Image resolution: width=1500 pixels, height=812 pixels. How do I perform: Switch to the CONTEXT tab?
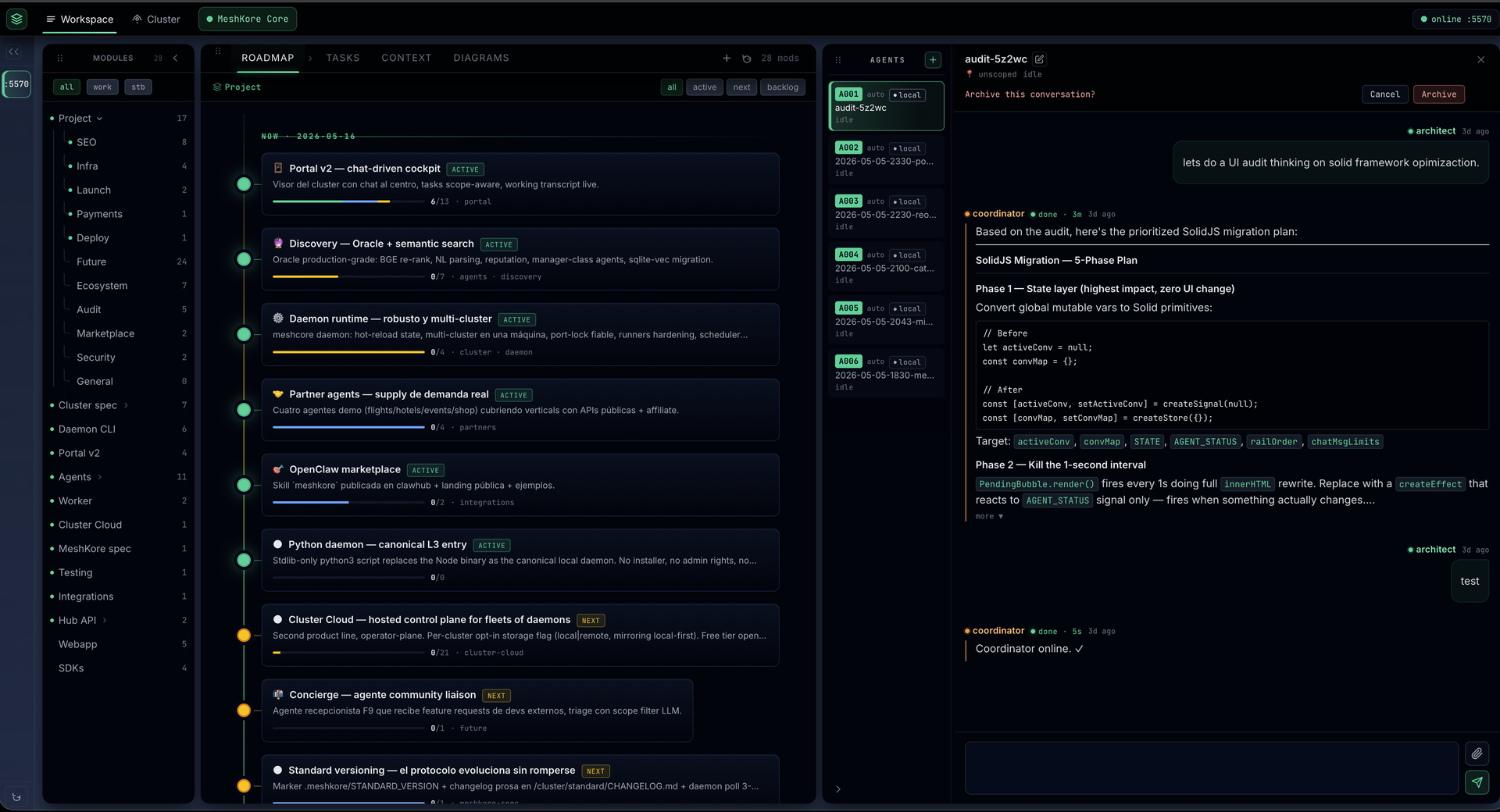click(406, 58)
